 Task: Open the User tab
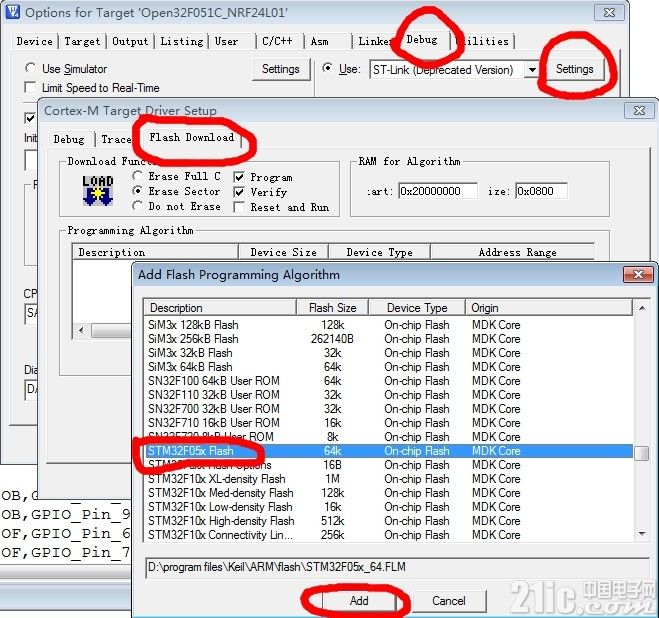click(227, 41)
